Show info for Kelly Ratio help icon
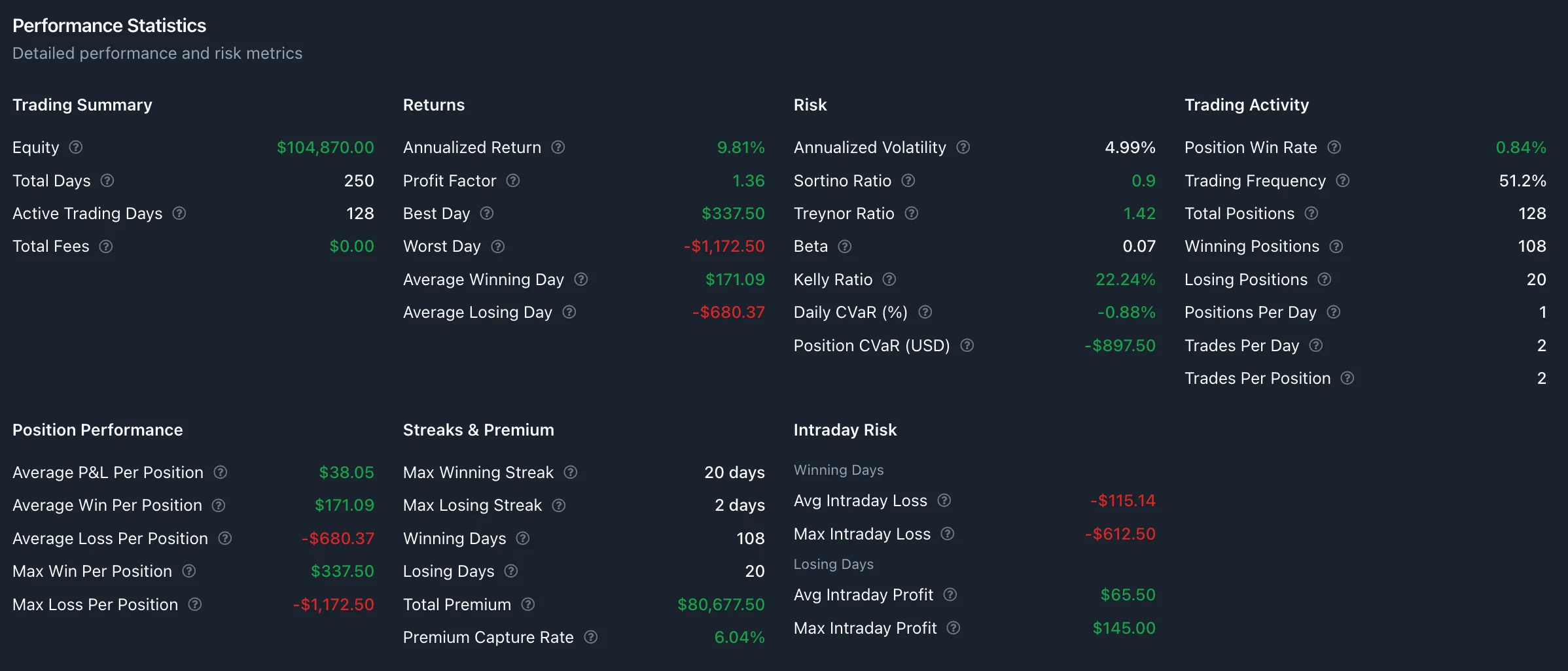 click(x=889, y=279)
